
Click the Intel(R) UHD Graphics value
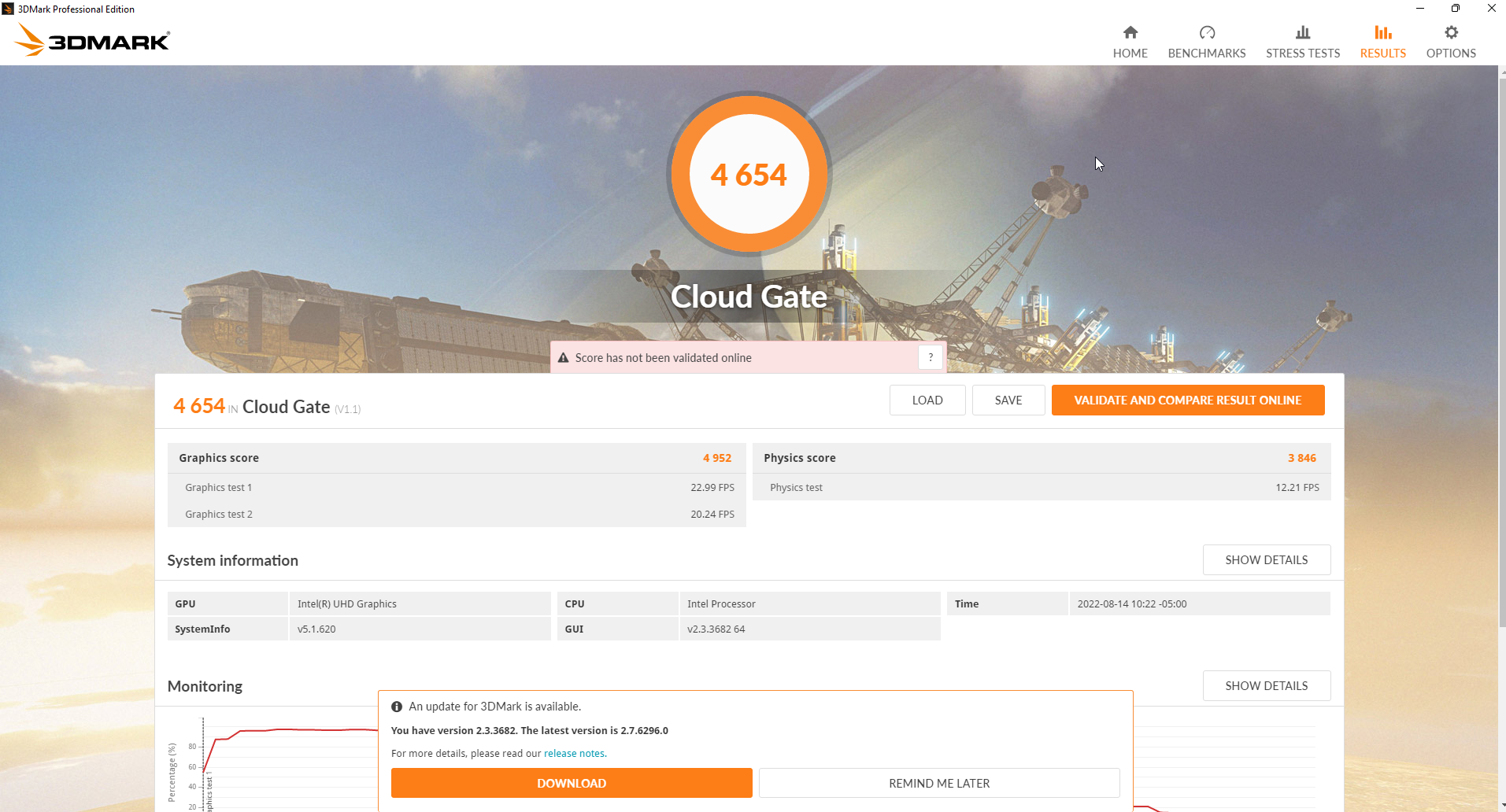346,603
